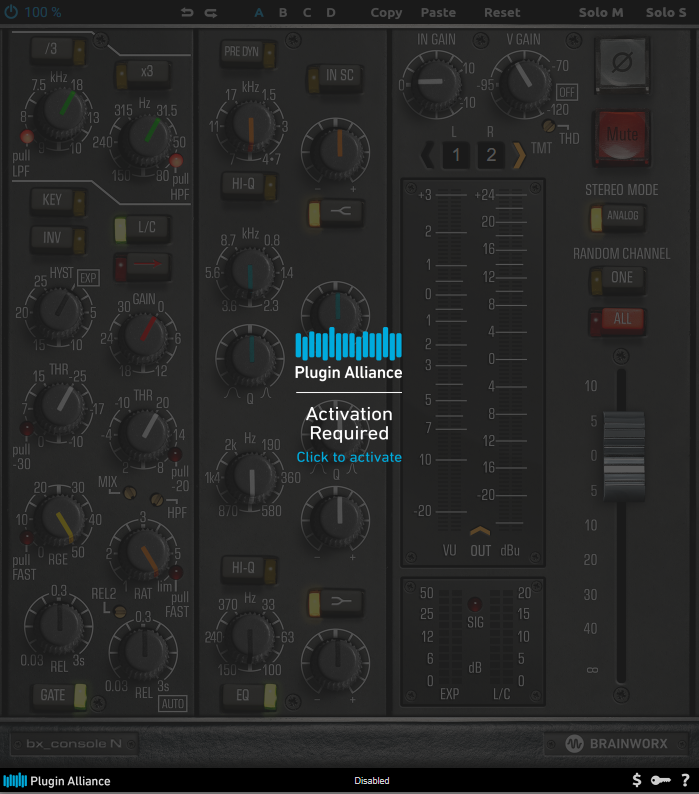Click the previous channel left chevron
The image size is (699, 794).
[427, 154]
